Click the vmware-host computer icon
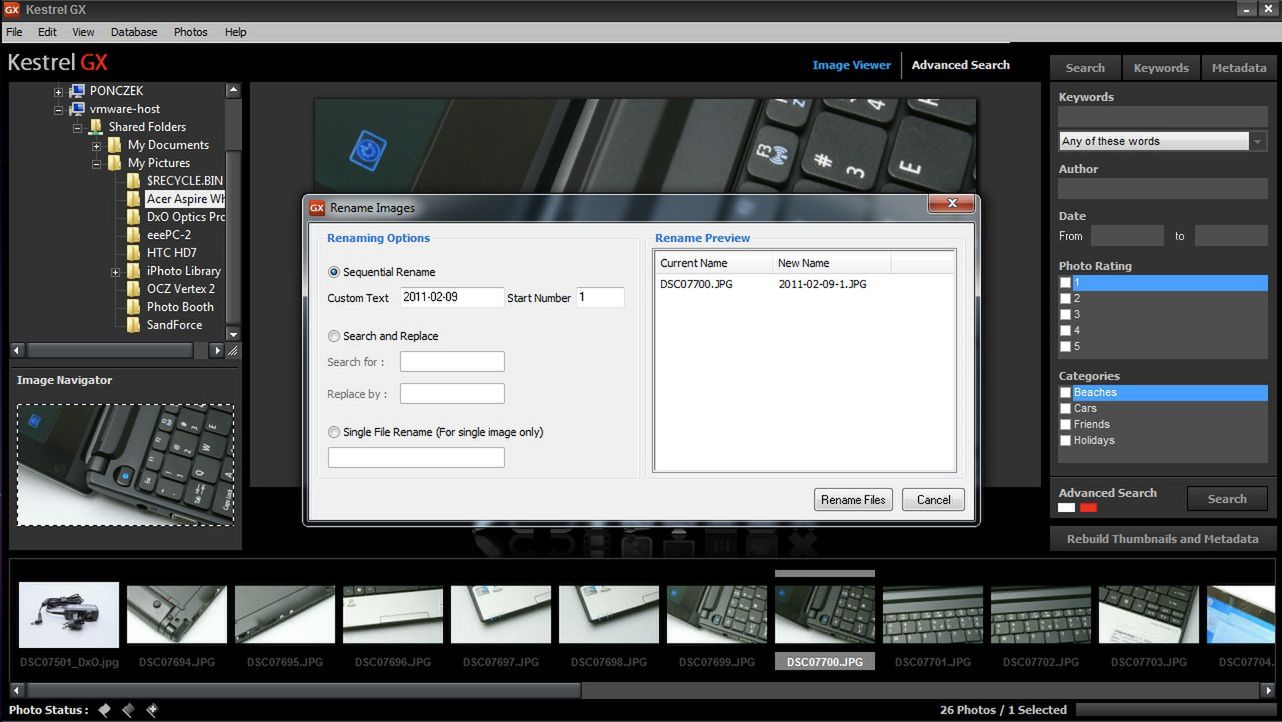This screenshot has width=1282, height=722. [78, 109]
